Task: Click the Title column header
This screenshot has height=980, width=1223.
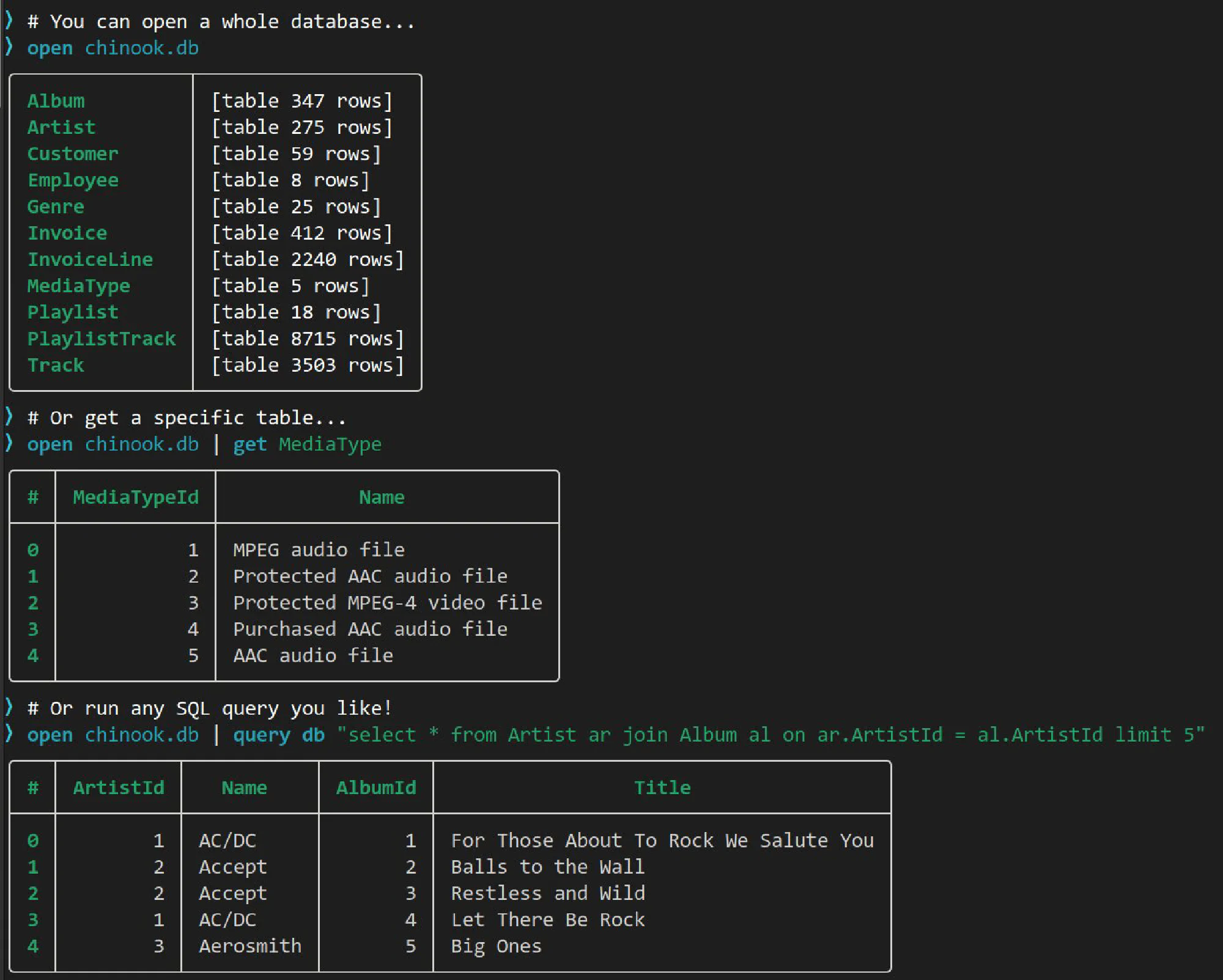Action: coord(662,787)
